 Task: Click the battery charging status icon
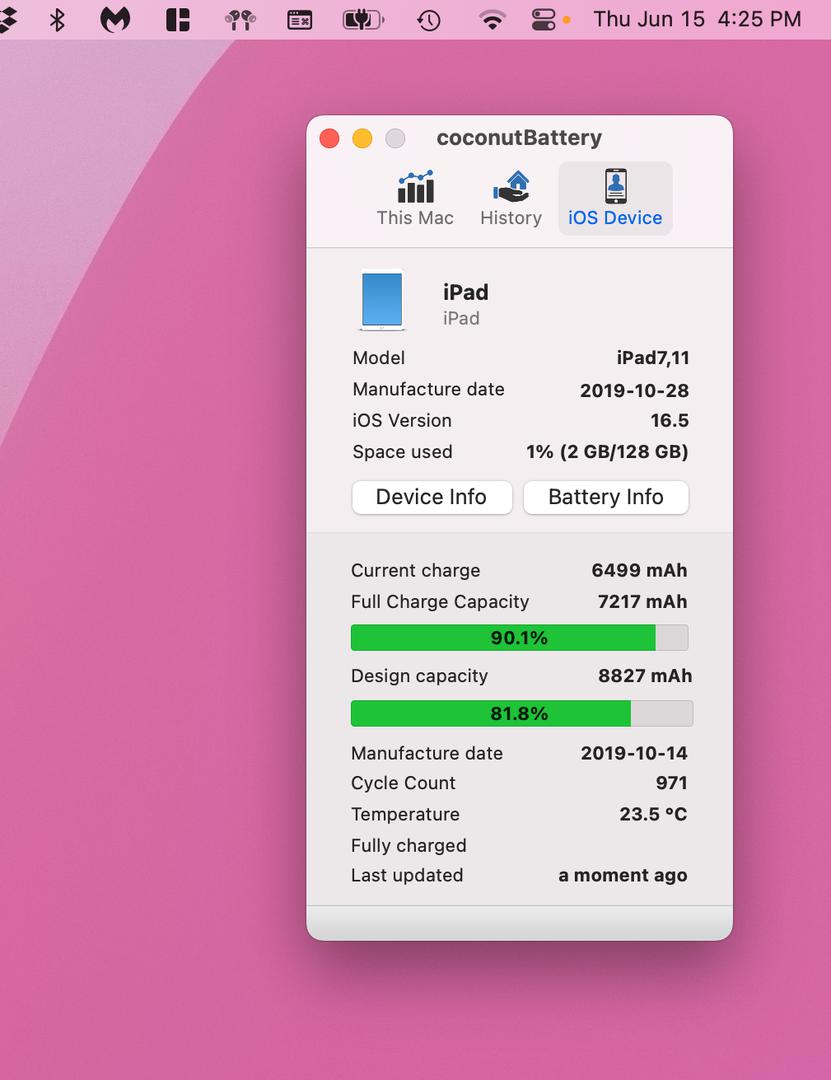[x=363, y=20]
